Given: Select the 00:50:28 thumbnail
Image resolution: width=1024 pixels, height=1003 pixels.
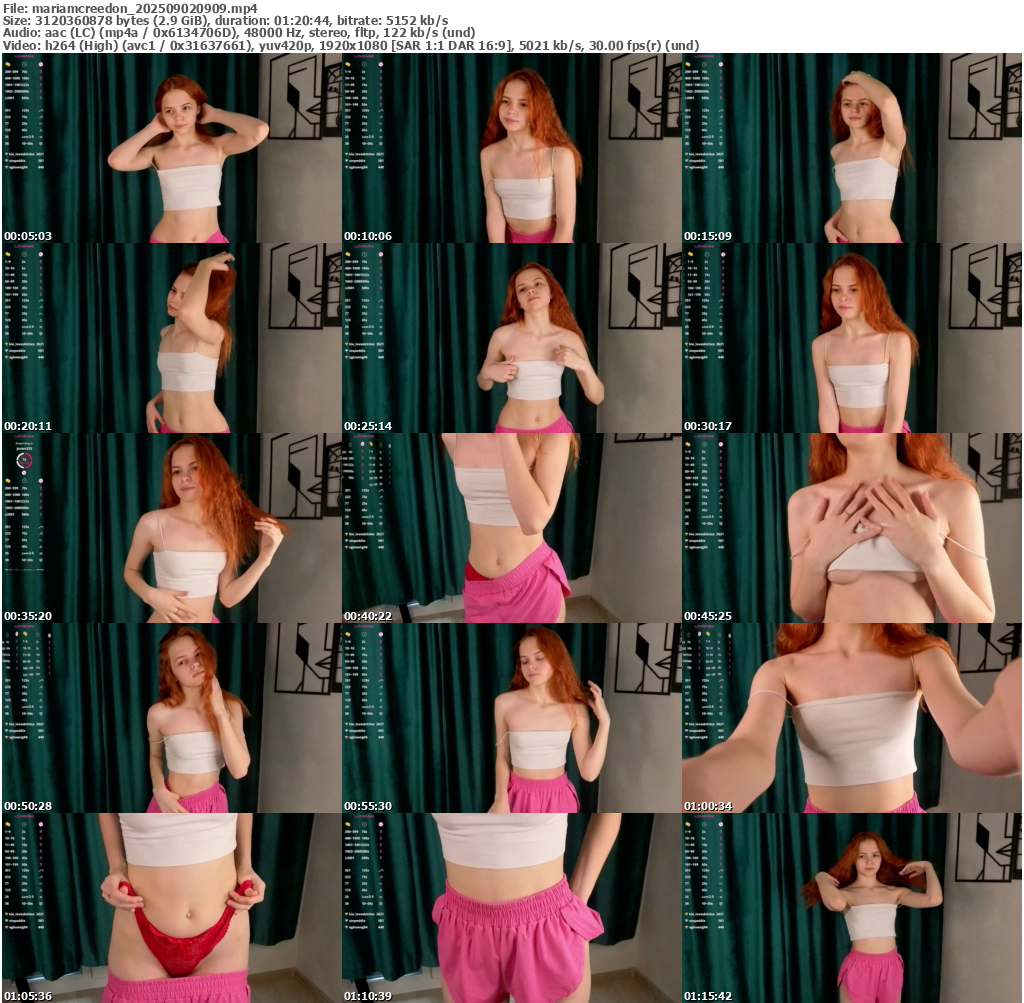Looking at the screenshot, I should coord(171,718).
